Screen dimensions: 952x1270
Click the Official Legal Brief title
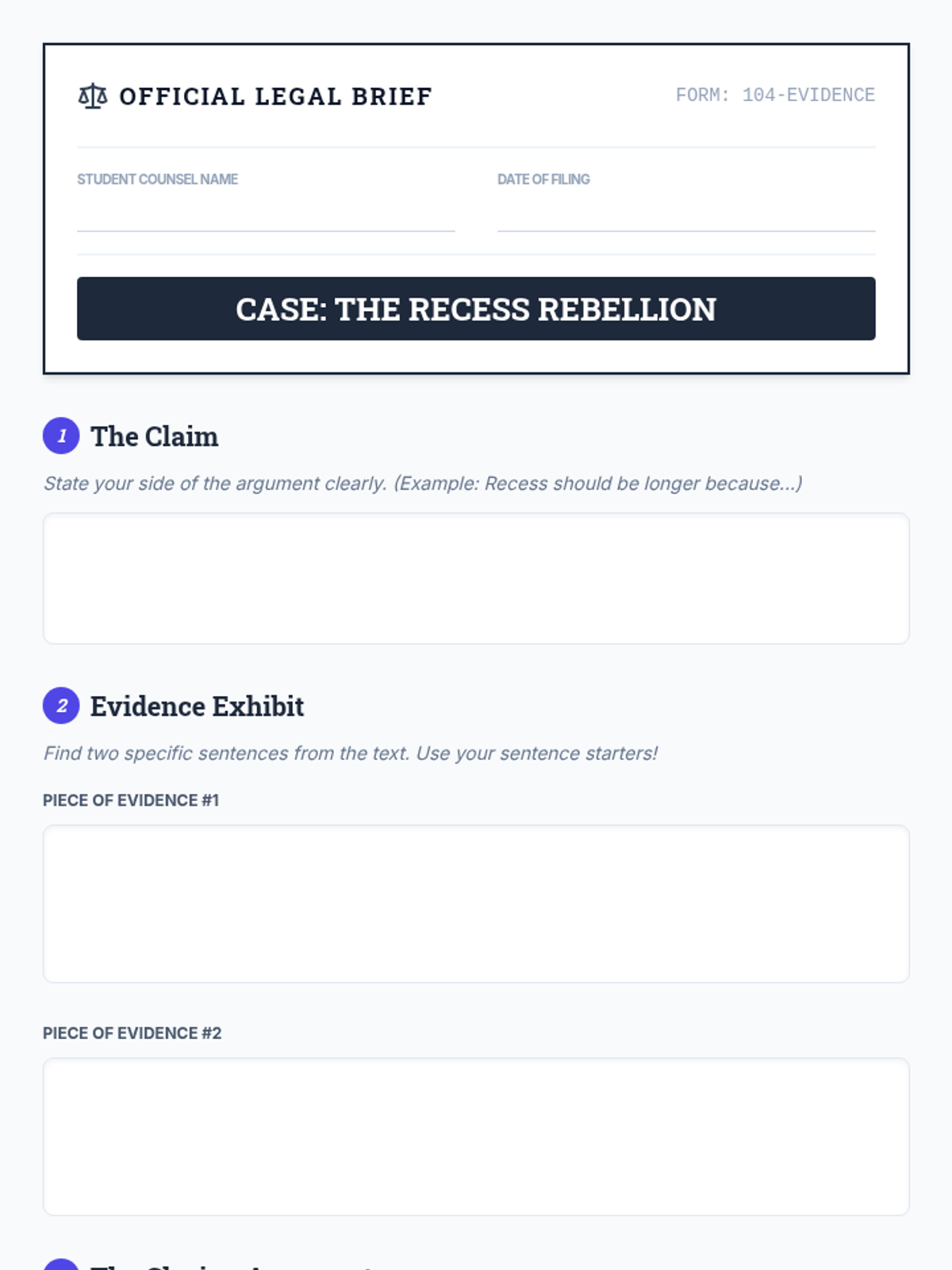pos(275,96)
